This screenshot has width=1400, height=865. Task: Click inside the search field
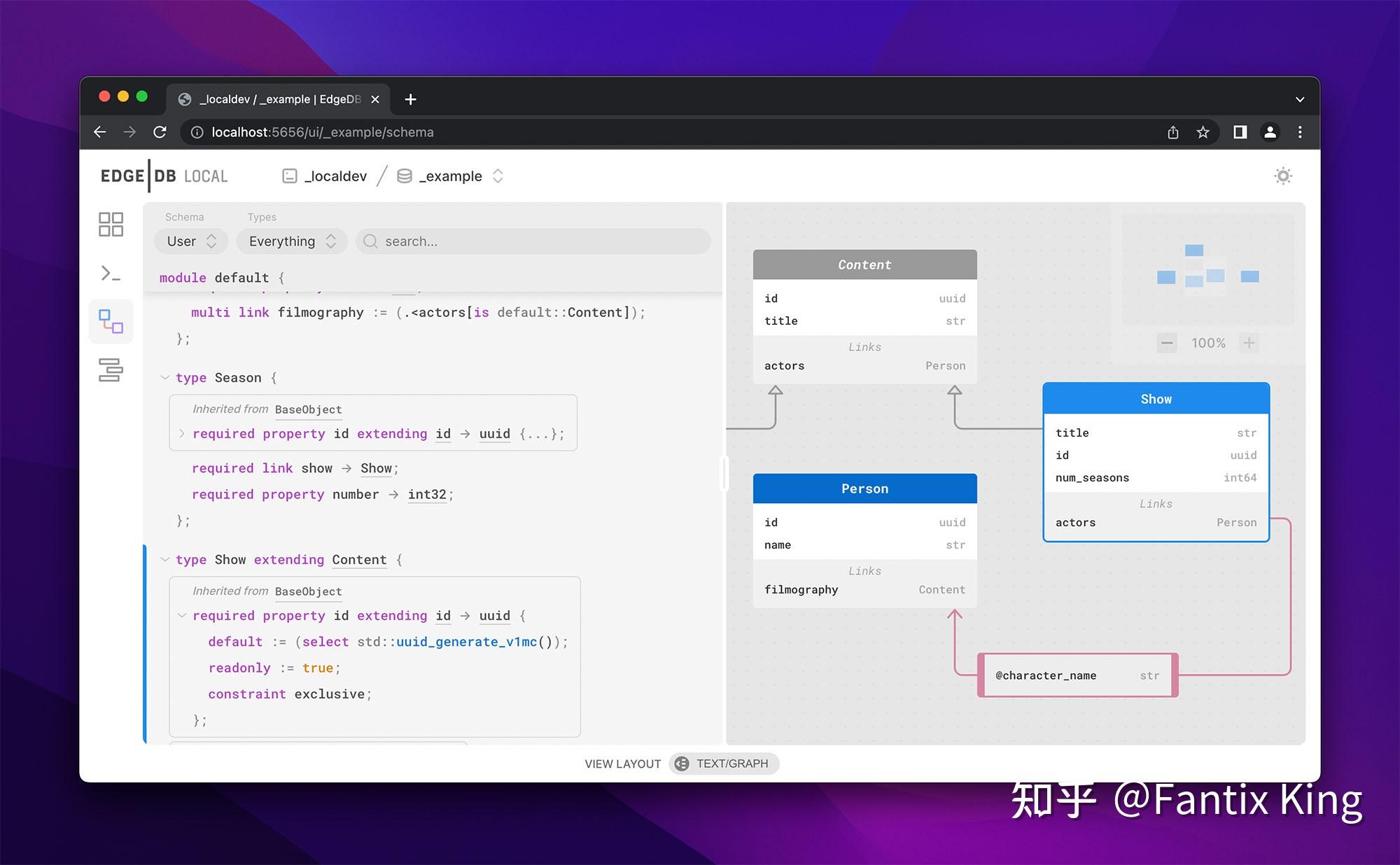click(490, 241)
